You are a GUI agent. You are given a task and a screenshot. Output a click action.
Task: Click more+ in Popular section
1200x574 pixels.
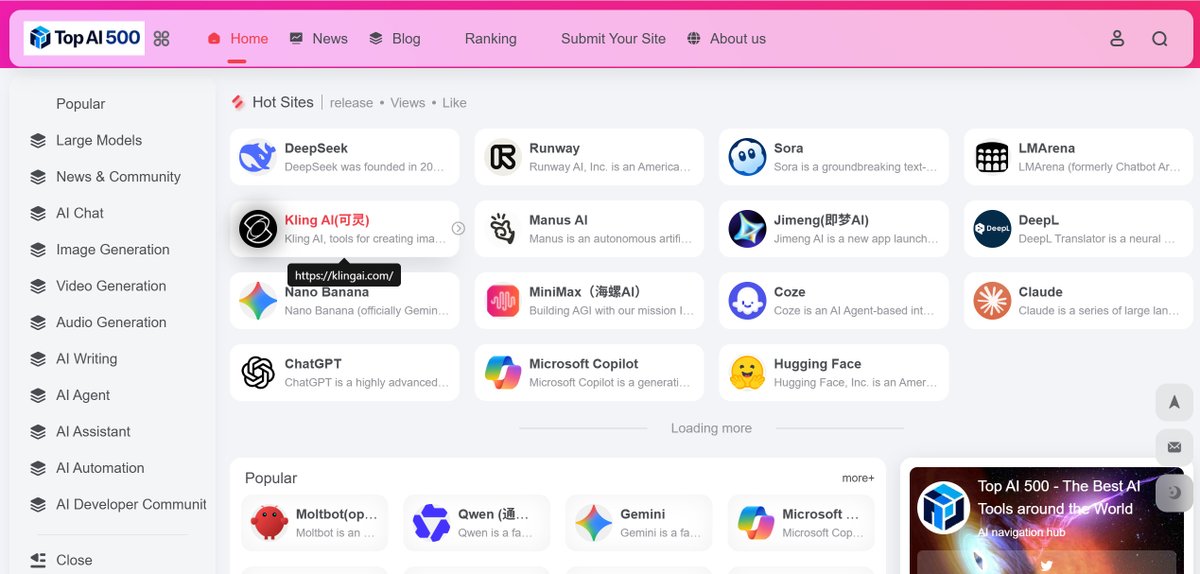(858, 478)
